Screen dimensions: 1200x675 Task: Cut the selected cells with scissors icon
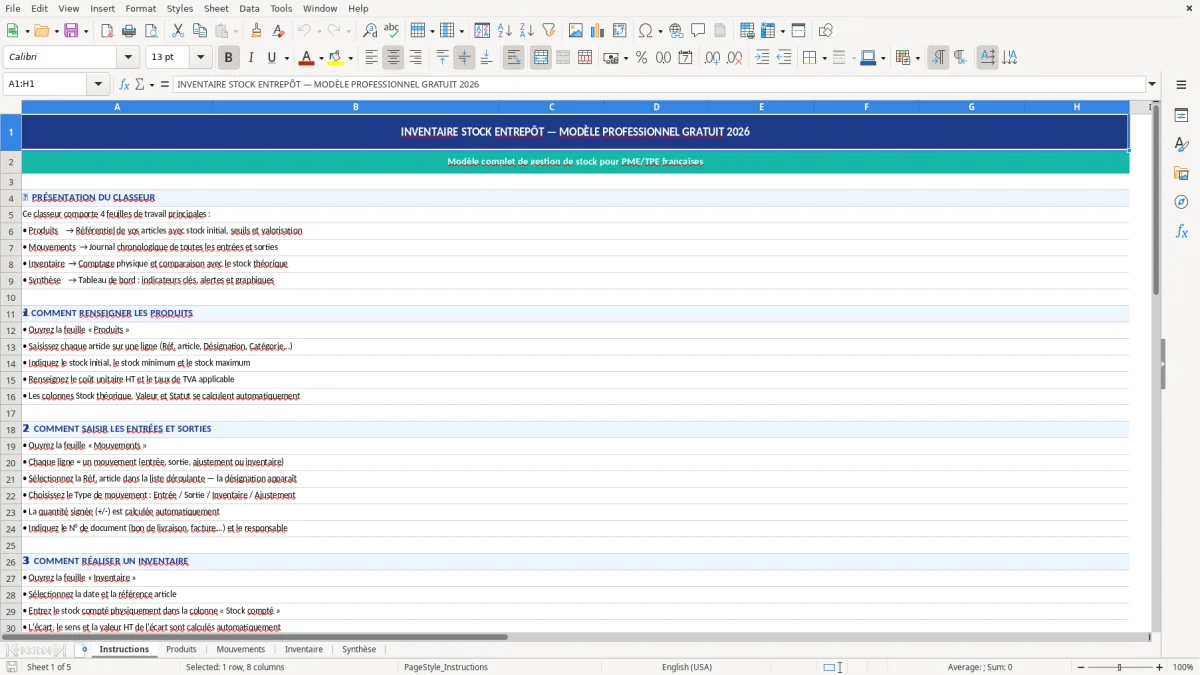point(177,31)
